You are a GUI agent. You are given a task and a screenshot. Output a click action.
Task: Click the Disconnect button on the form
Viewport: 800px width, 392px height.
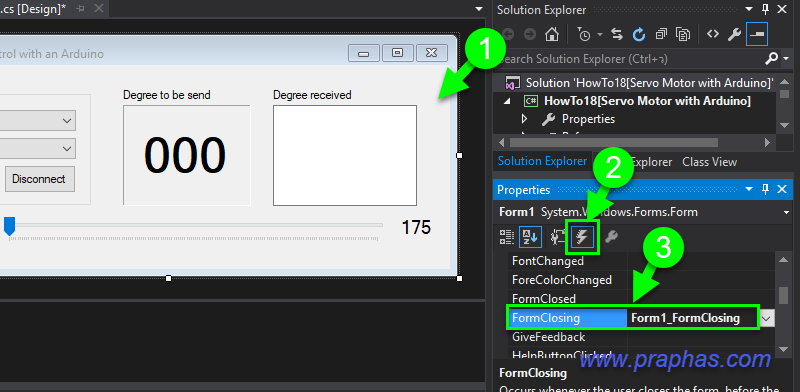pos(39,179)
